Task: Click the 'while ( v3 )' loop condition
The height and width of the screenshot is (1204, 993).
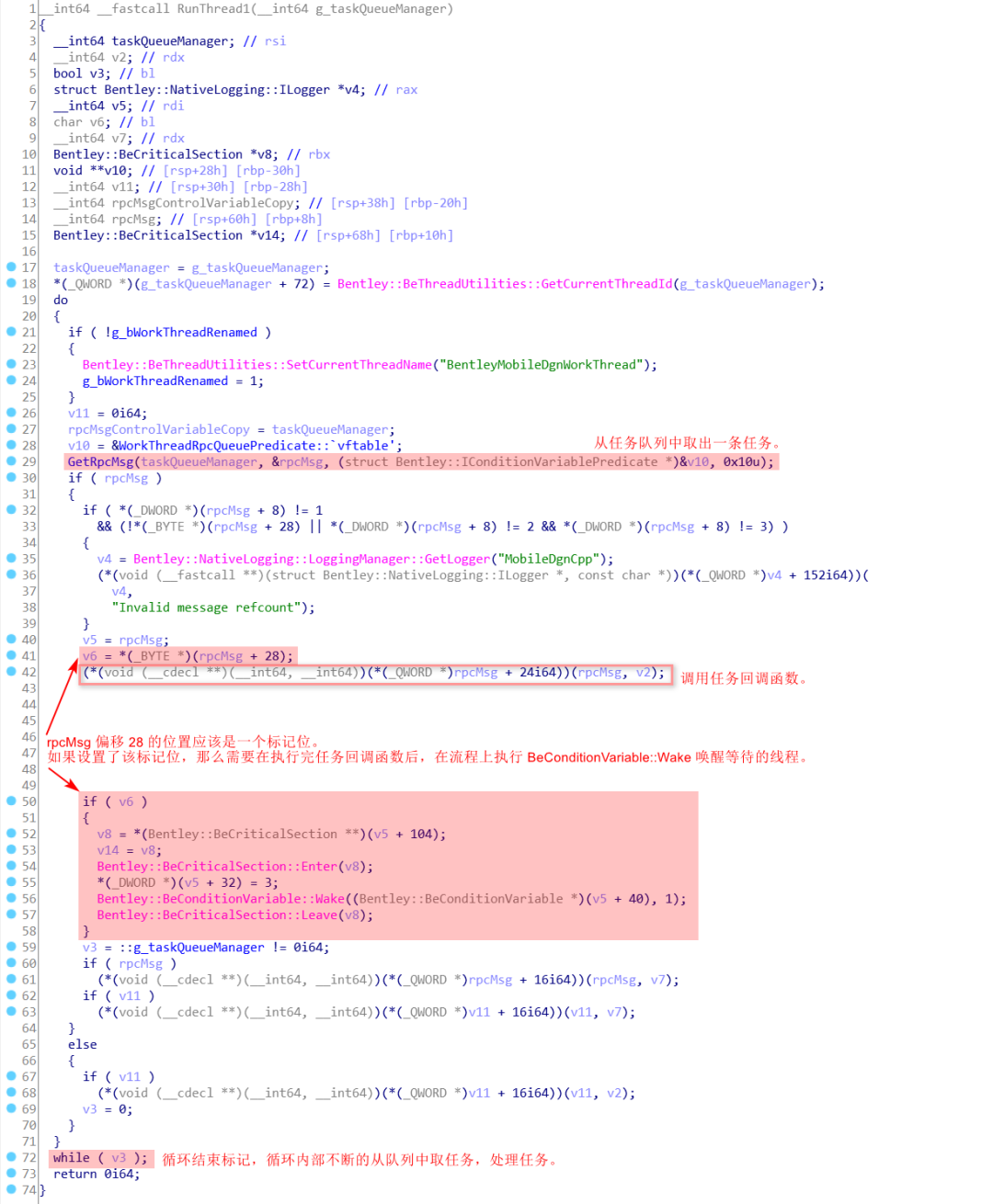Action: pos(100,1158)
